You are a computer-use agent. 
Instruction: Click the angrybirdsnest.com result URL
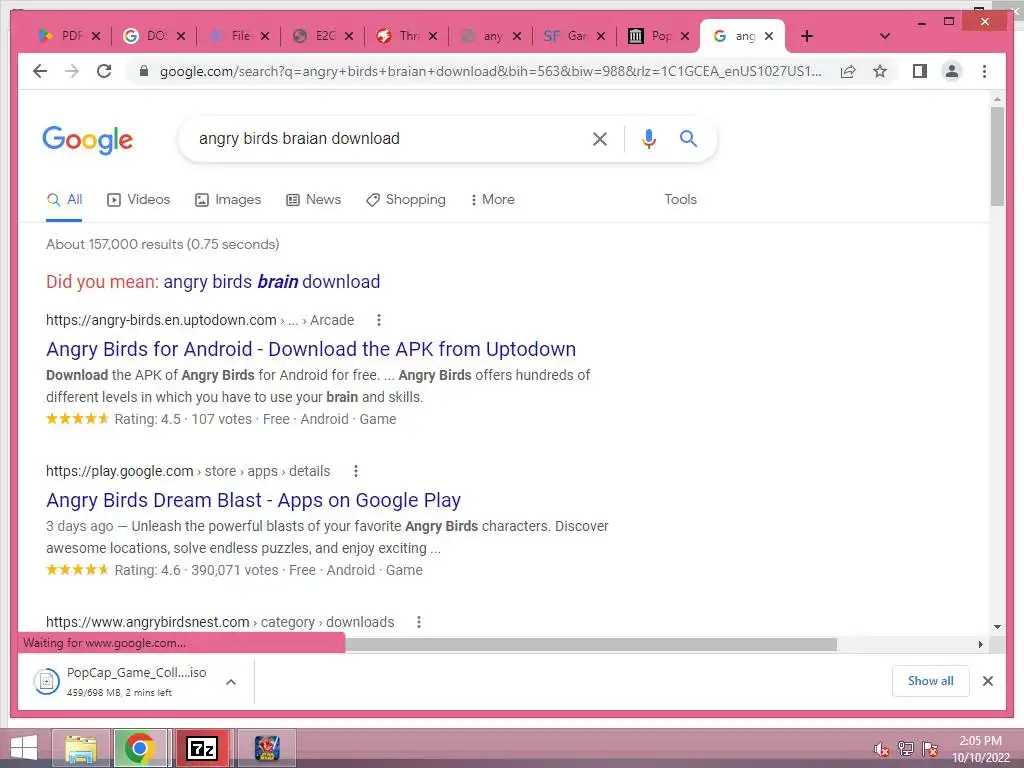pos(220,622)
